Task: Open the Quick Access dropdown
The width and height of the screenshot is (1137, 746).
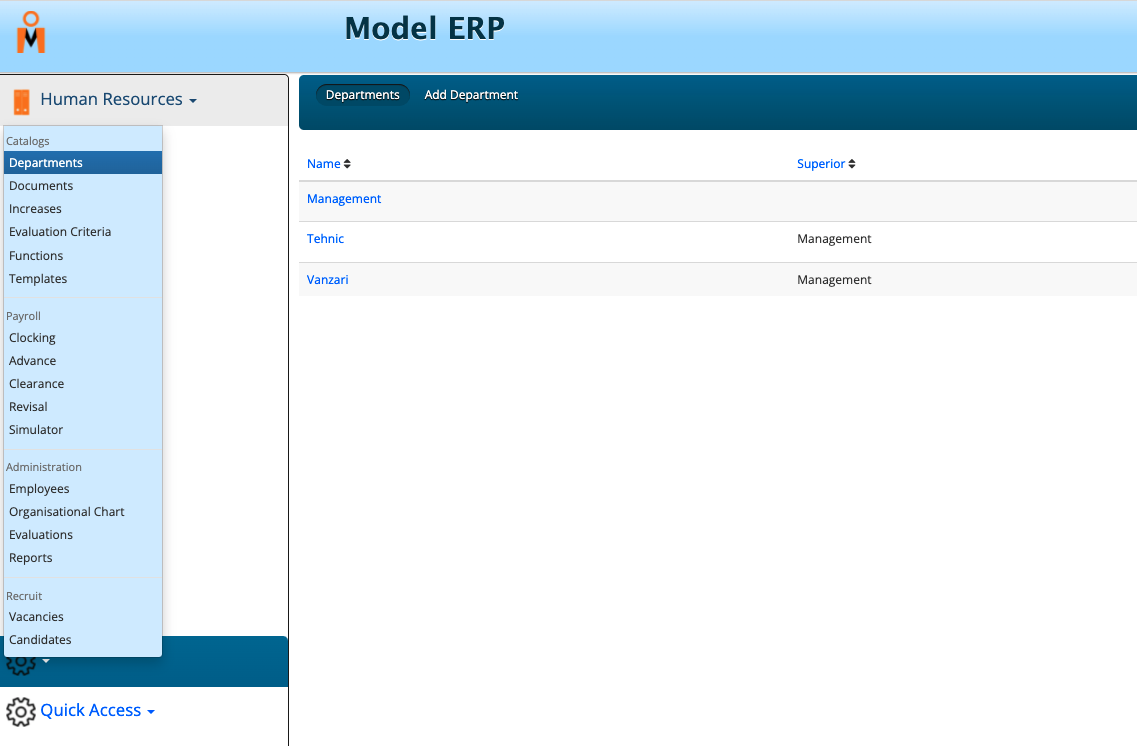Action: click(x=97, y=711)
